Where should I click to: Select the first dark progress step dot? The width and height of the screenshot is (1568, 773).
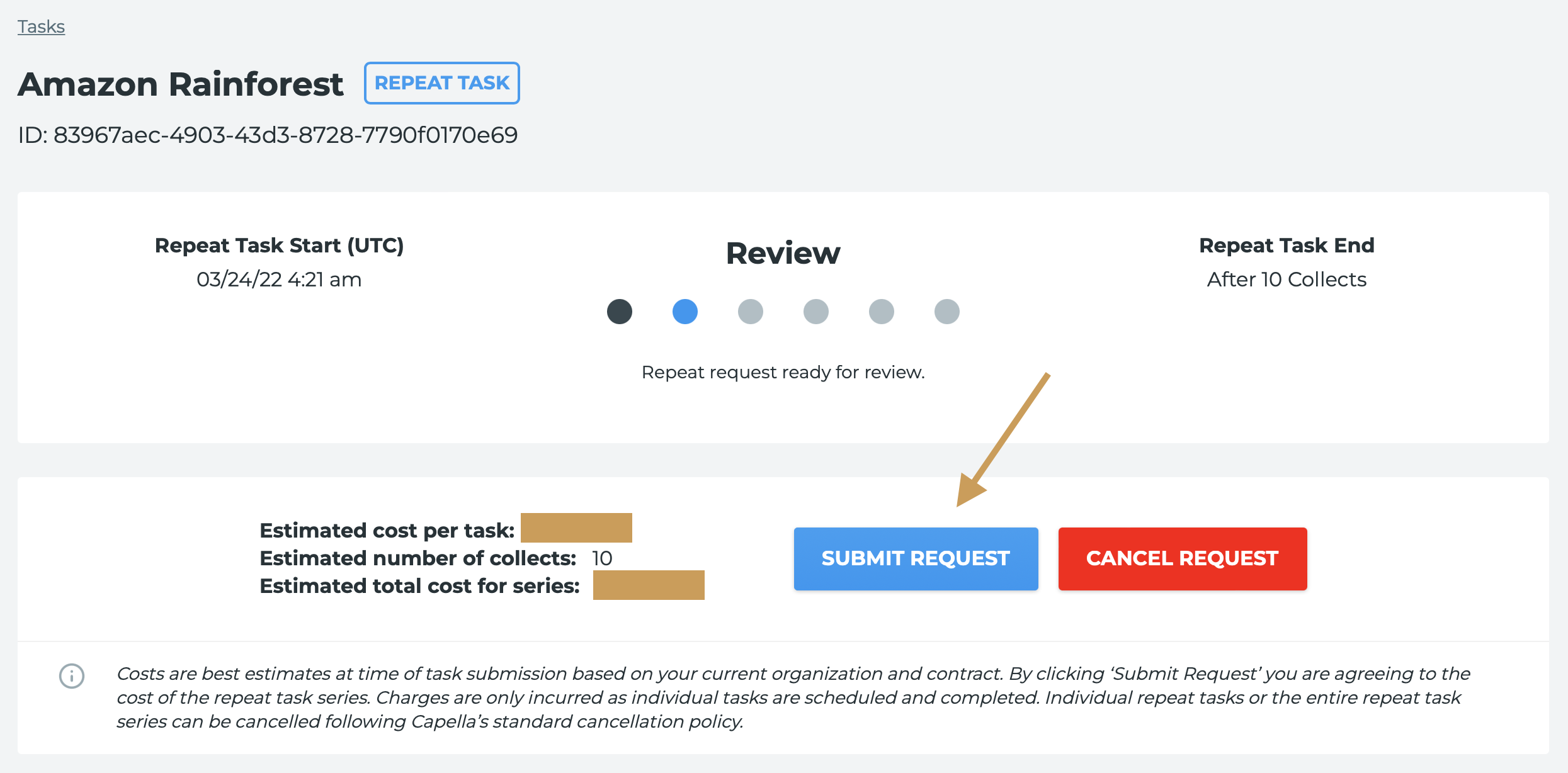620,312
